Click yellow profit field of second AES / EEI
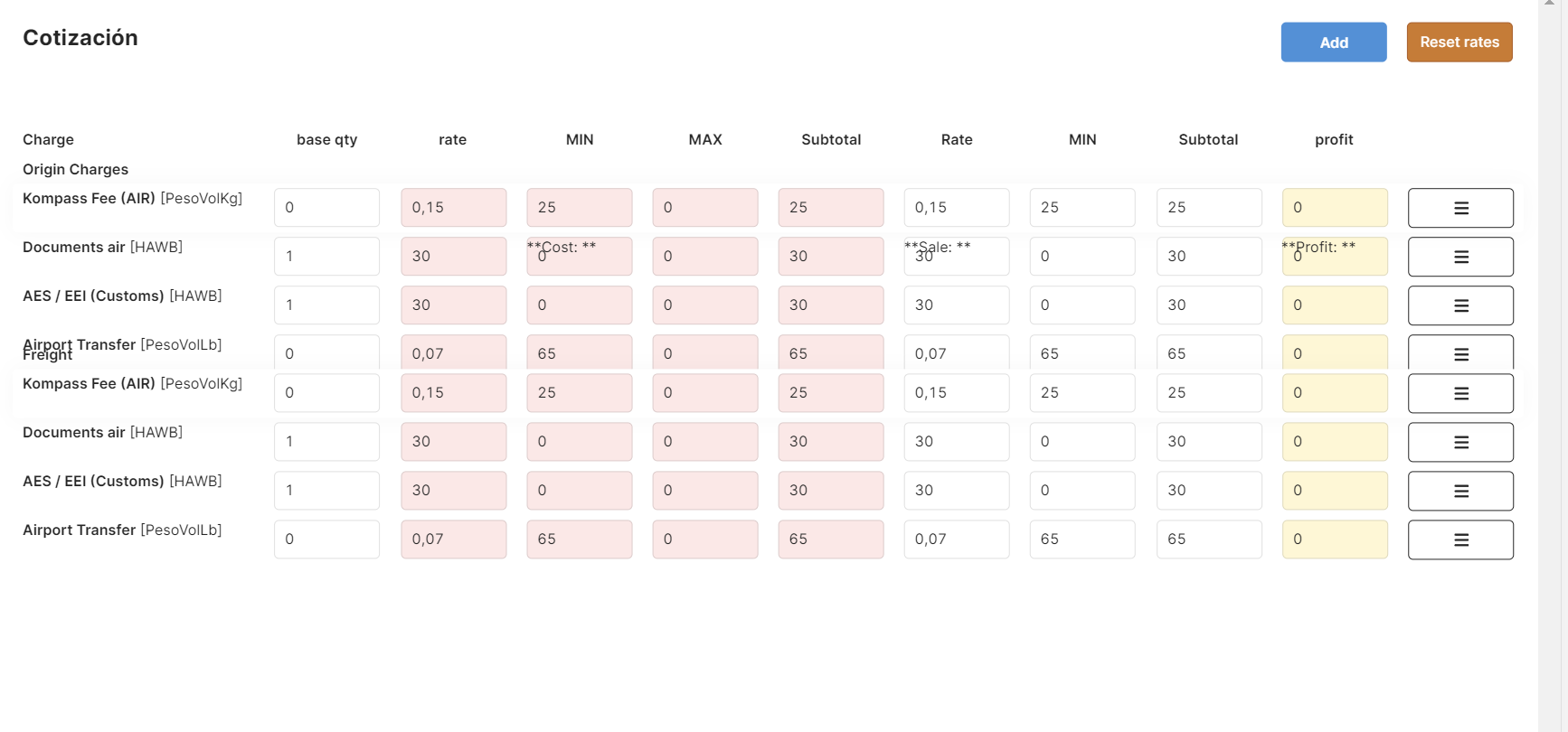The image size is (1568, 732). coord(1334,491)
